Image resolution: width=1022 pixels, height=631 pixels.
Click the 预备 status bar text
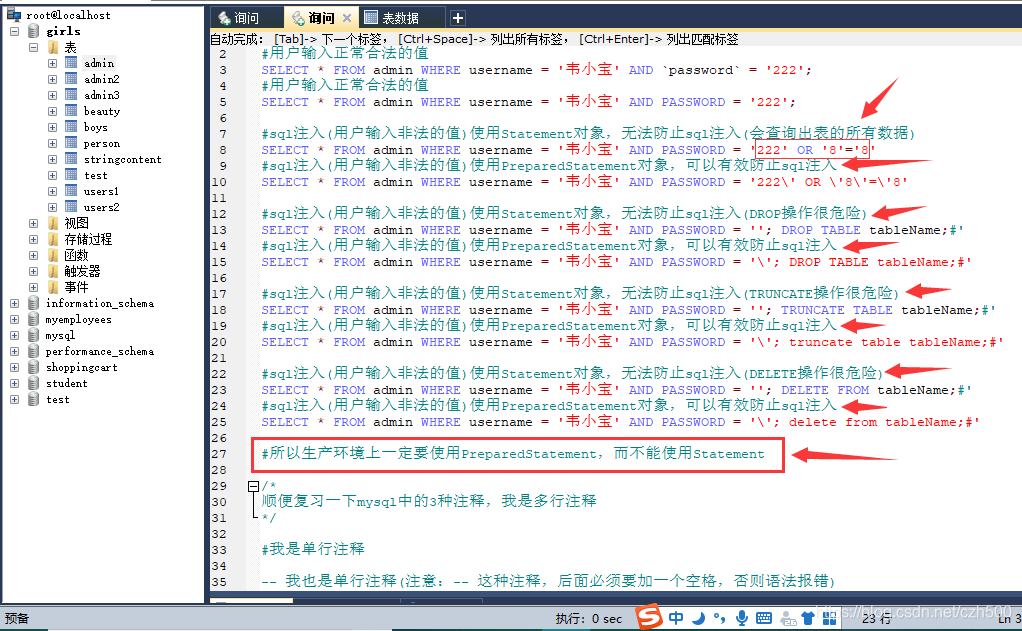[x=17, y=618]
